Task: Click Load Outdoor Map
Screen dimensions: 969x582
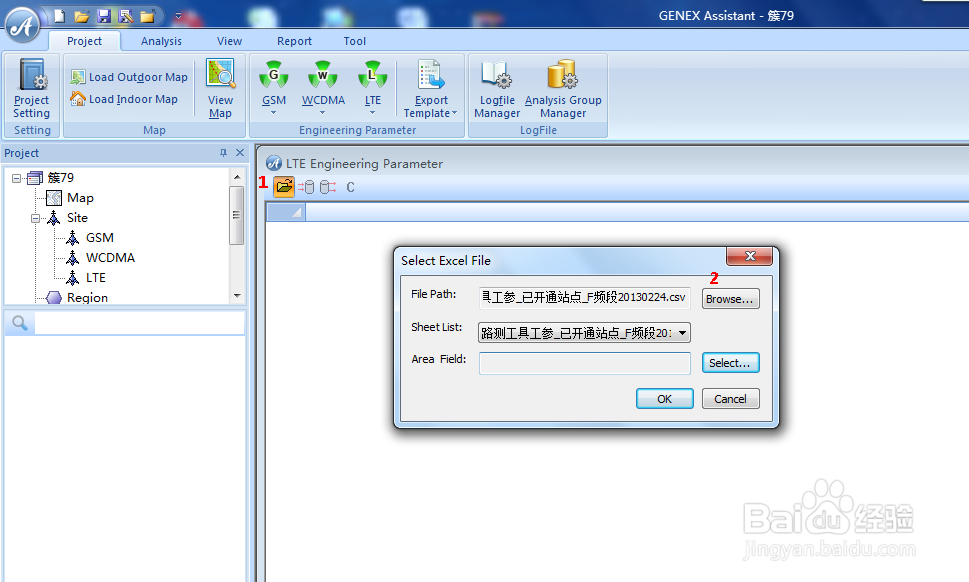Action: coord(129,77)
